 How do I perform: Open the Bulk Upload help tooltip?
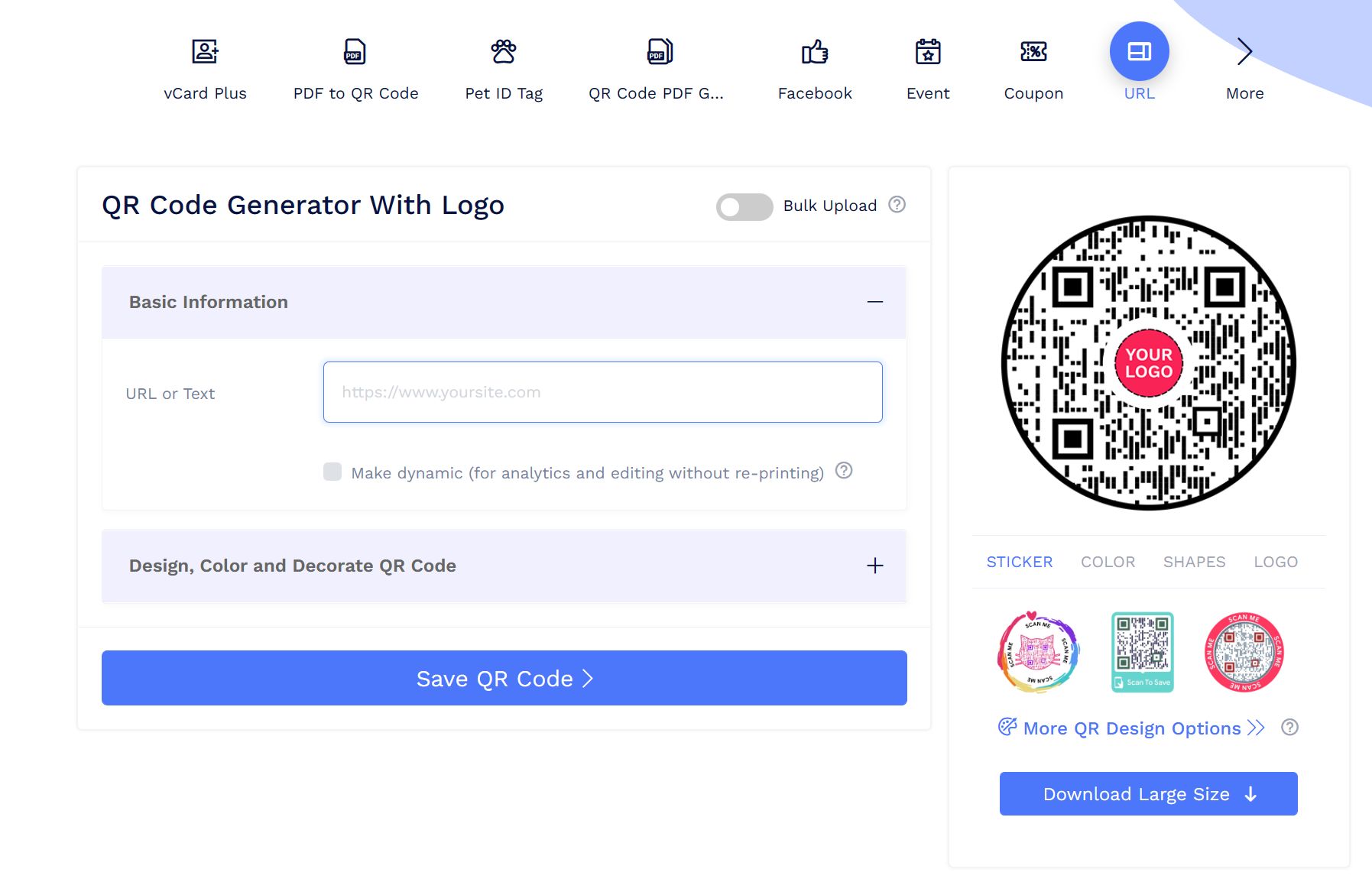[x=897, y=205]
